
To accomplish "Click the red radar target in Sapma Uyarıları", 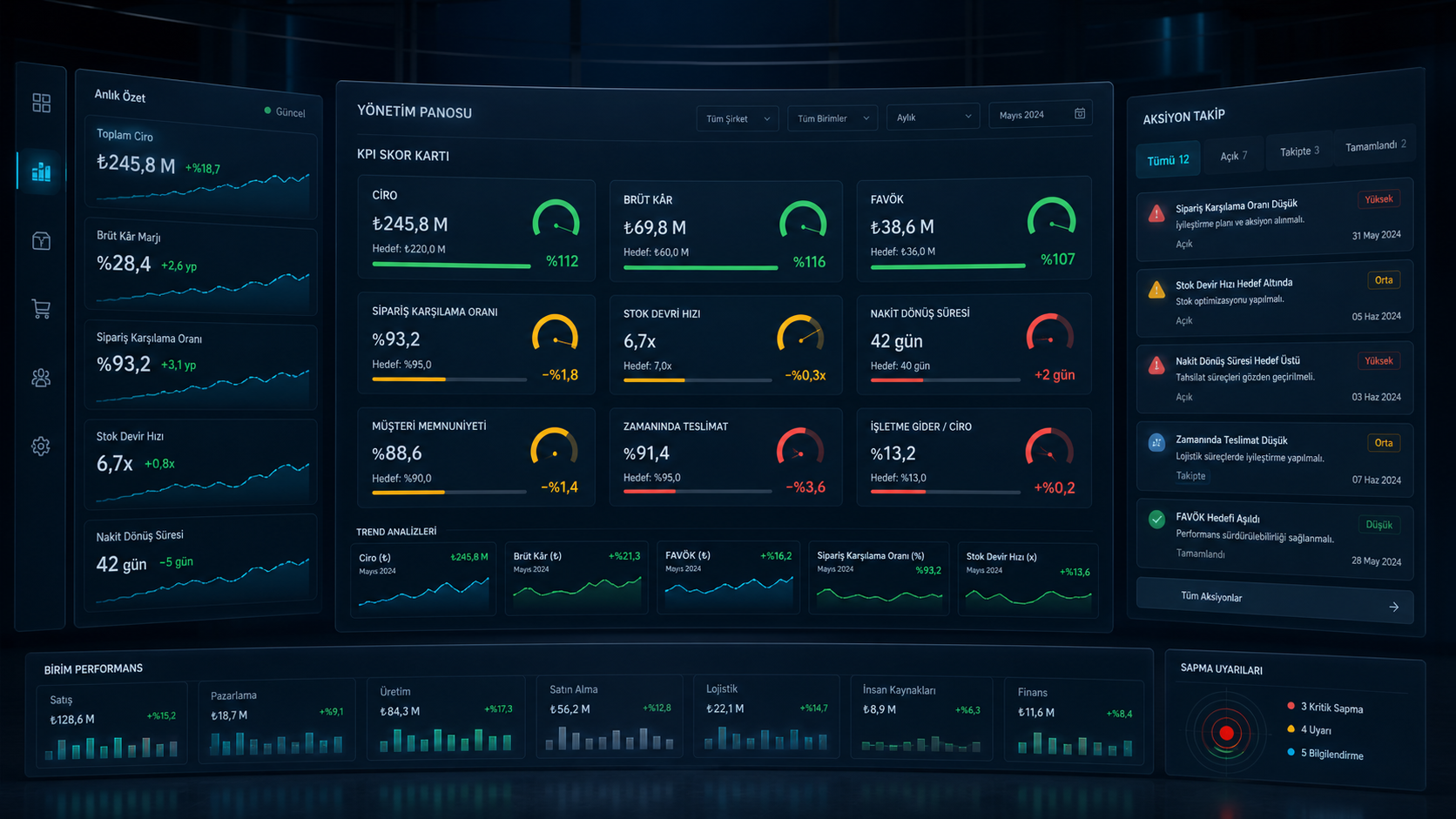I will tap(1226, 734).
